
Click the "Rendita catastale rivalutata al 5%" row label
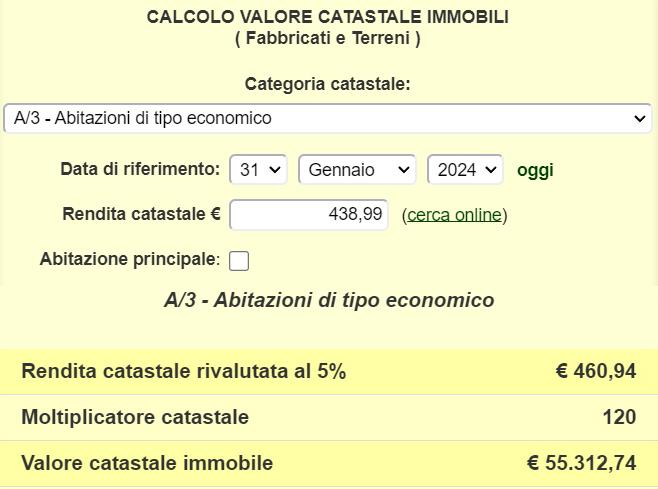tap(184, 372)
